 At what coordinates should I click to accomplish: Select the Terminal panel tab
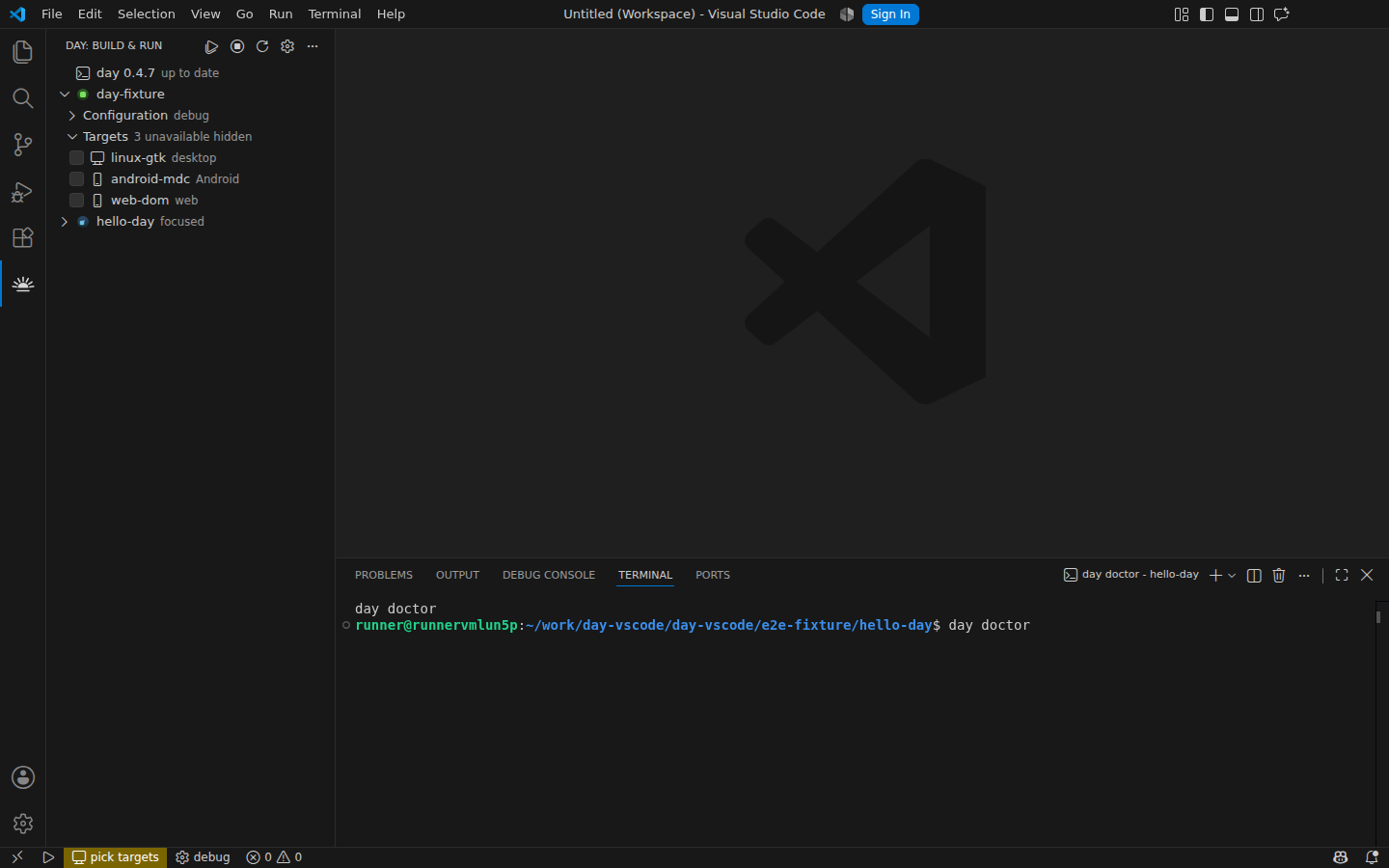coord(645,575)
